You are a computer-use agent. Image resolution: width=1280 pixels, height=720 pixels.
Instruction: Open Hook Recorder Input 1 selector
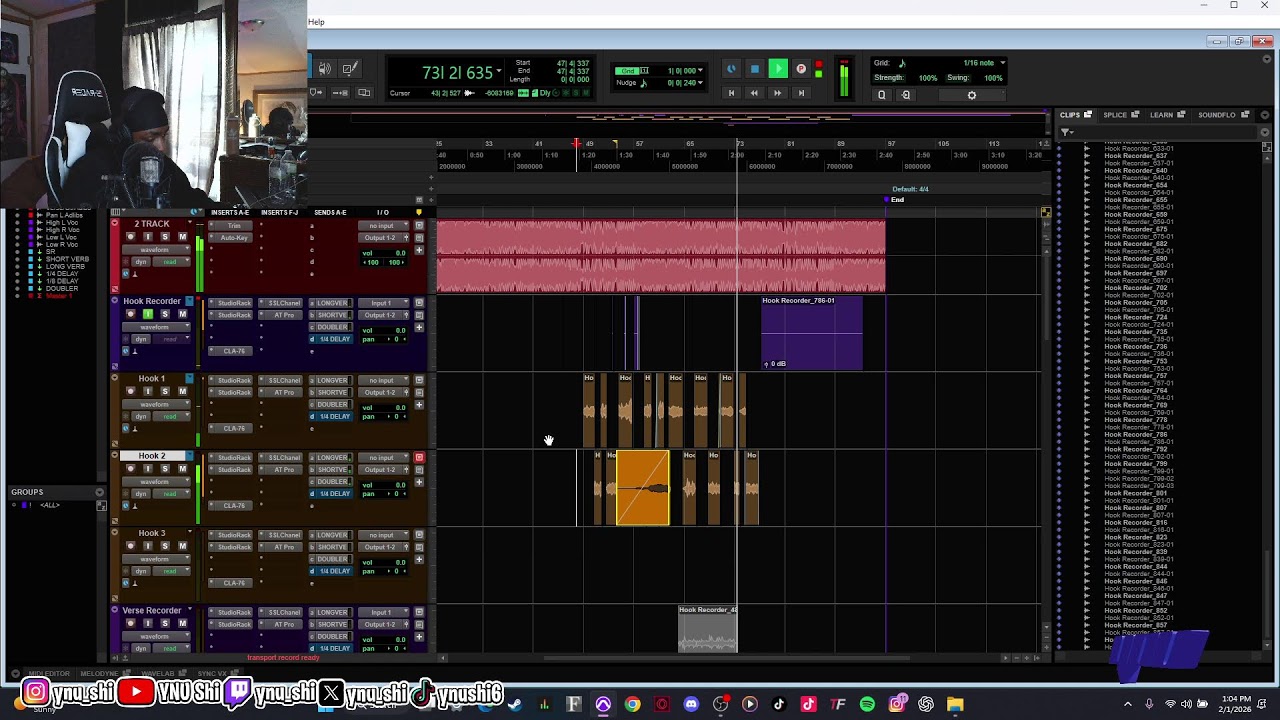[385, 303]
